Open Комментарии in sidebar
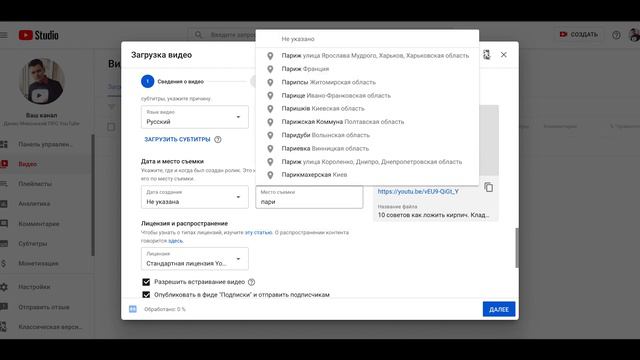This screenshot has height=360, width=640. coord(46,224)
